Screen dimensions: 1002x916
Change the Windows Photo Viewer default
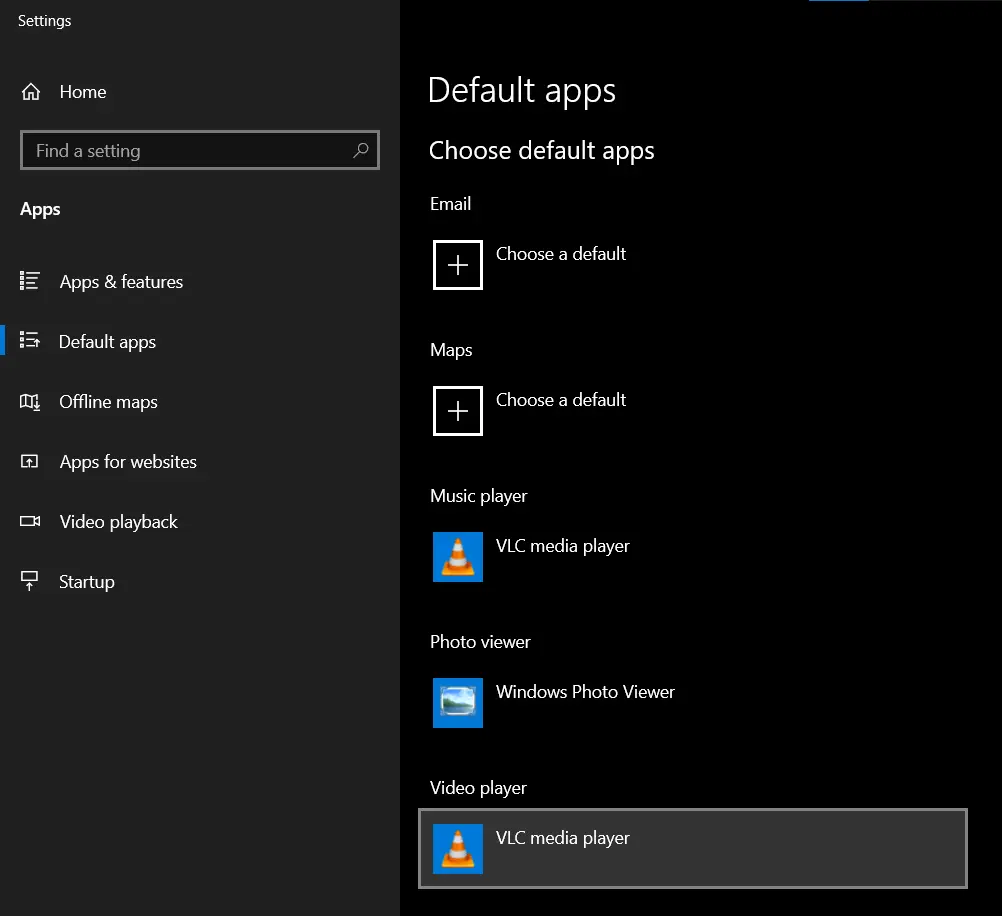[585, 692]
